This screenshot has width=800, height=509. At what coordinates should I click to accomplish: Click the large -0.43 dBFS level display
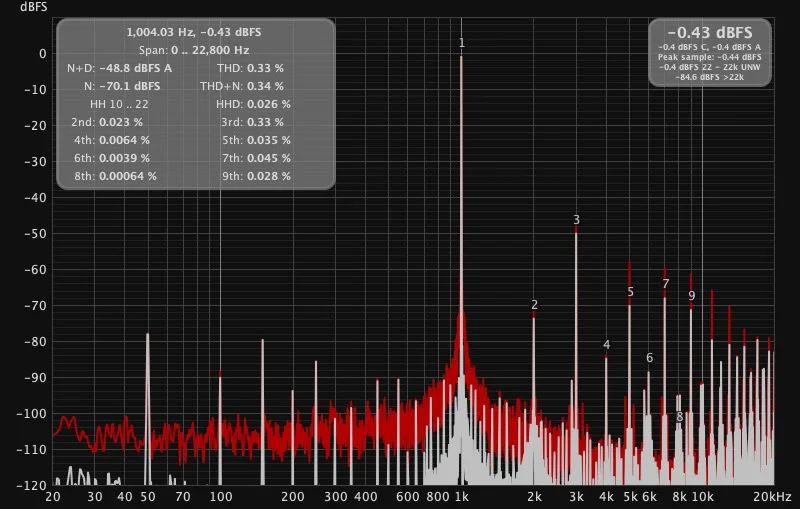[710, 33]
